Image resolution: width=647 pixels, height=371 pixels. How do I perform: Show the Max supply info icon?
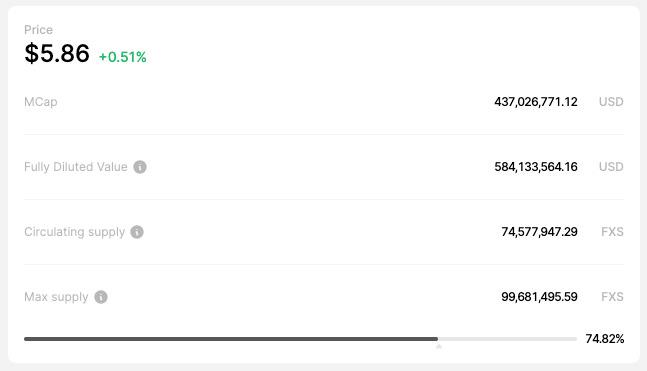pos(101,297)
